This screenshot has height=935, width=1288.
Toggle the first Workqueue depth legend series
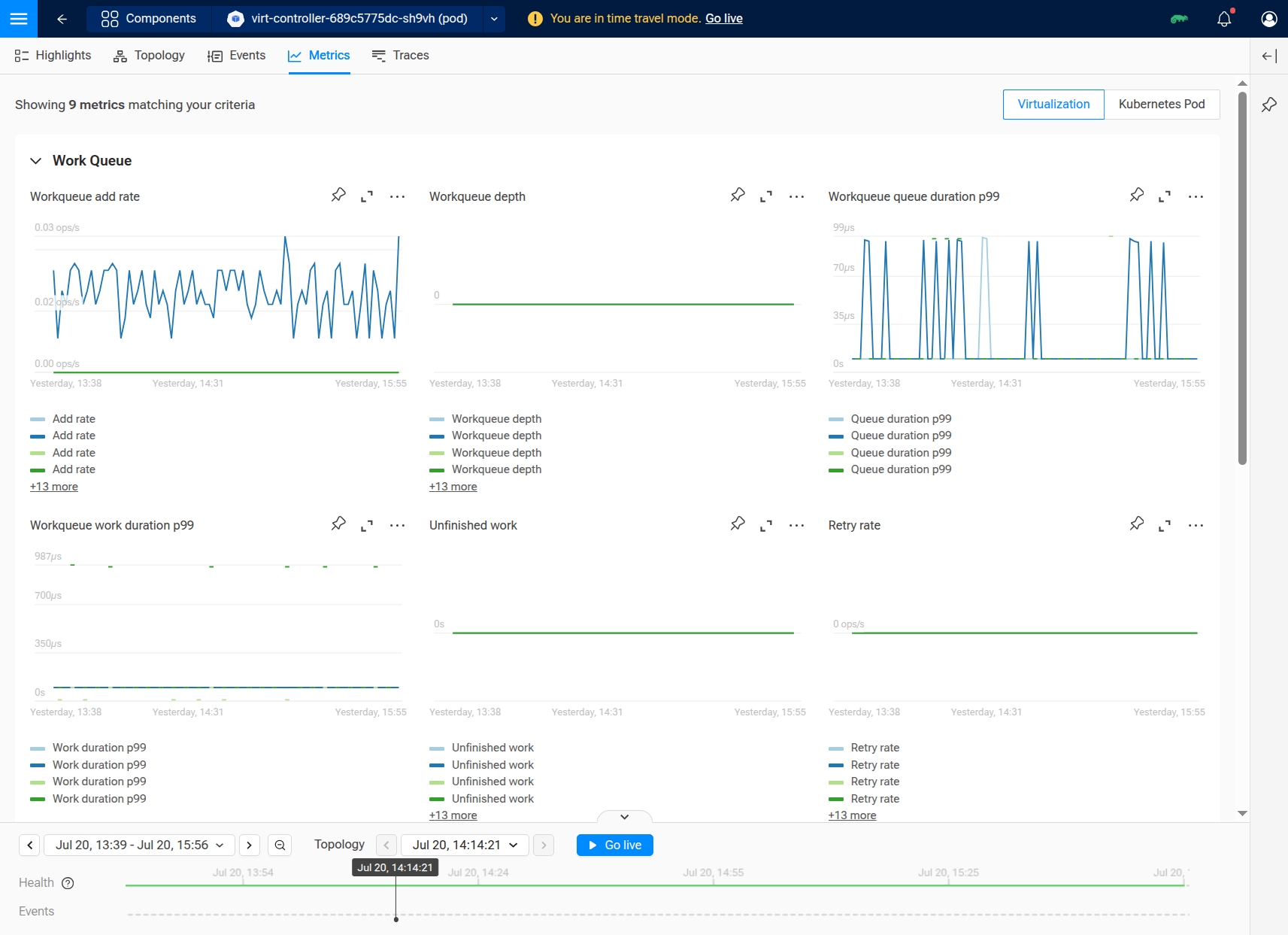click(486, 419)
